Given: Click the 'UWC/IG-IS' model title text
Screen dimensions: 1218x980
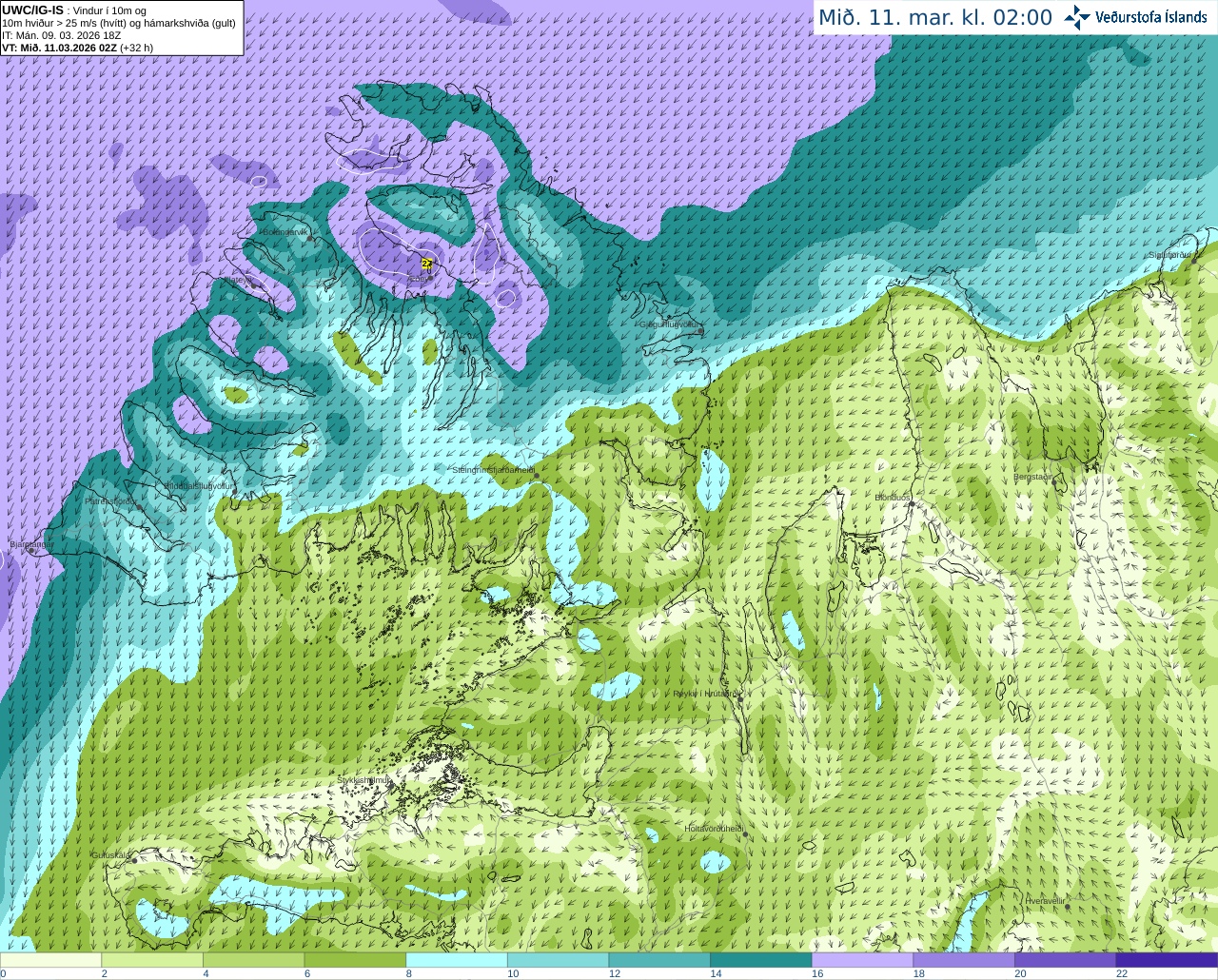Looking at the screenshot, I should 33,10.
